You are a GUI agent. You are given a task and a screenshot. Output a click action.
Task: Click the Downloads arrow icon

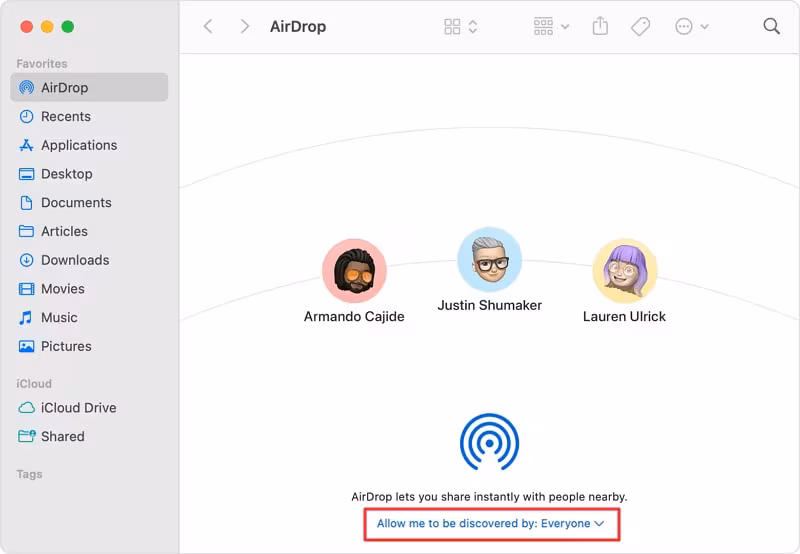(x=27, y=260)
